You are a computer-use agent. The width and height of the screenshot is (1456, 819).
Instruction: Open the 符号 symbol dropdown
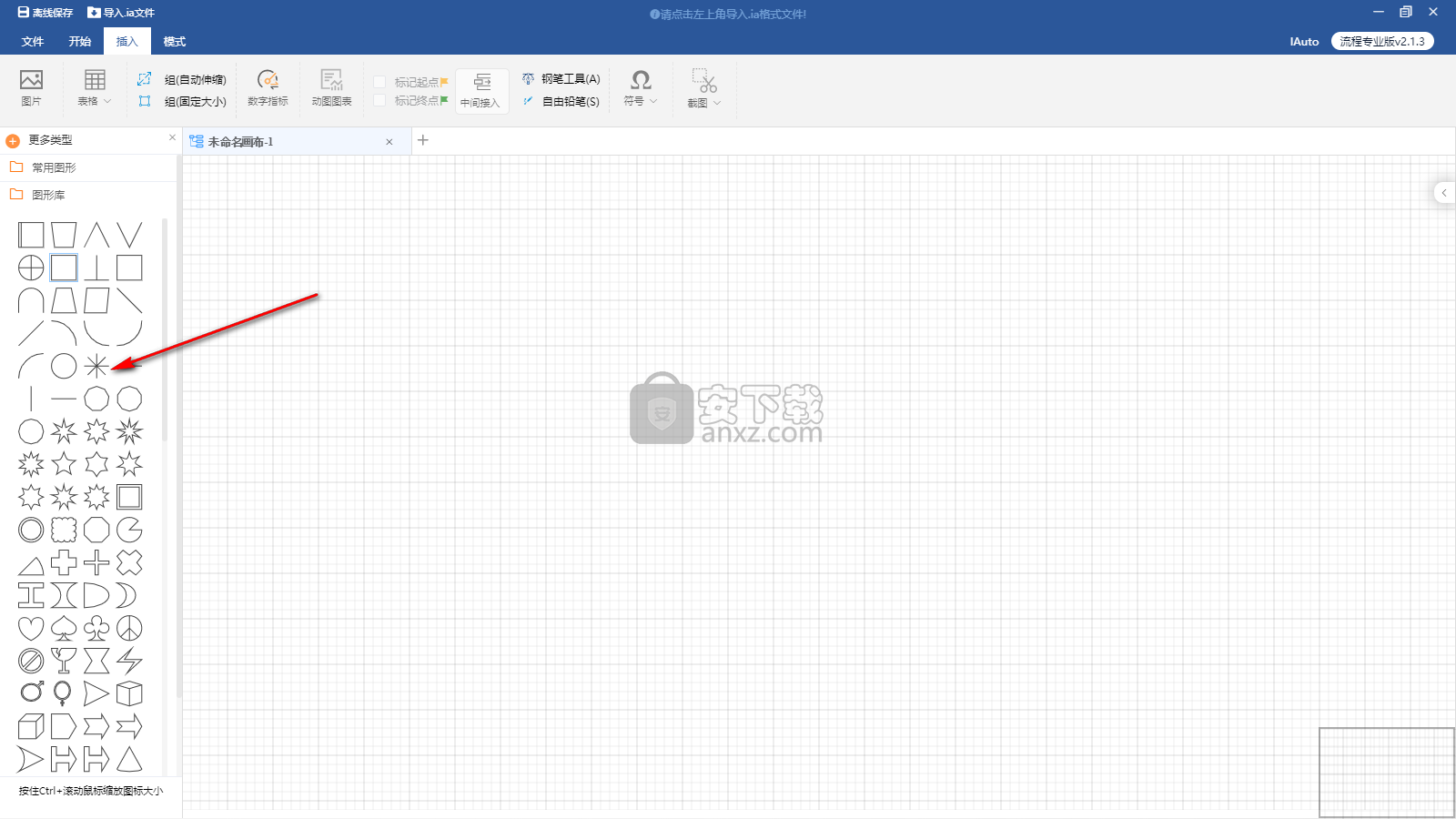(x=641, y=88)
